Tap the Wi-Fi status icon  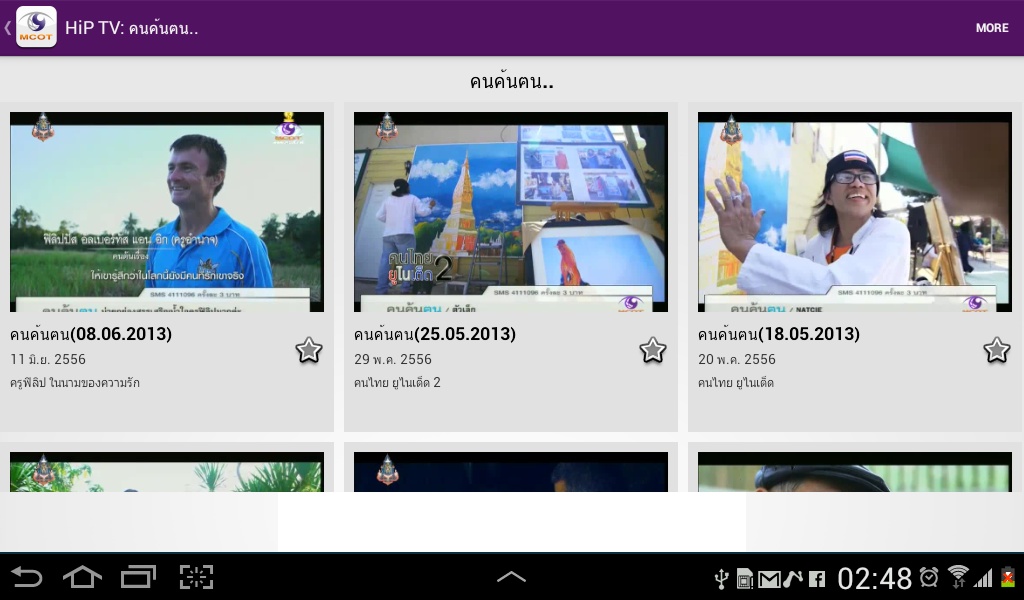(958, 577)
